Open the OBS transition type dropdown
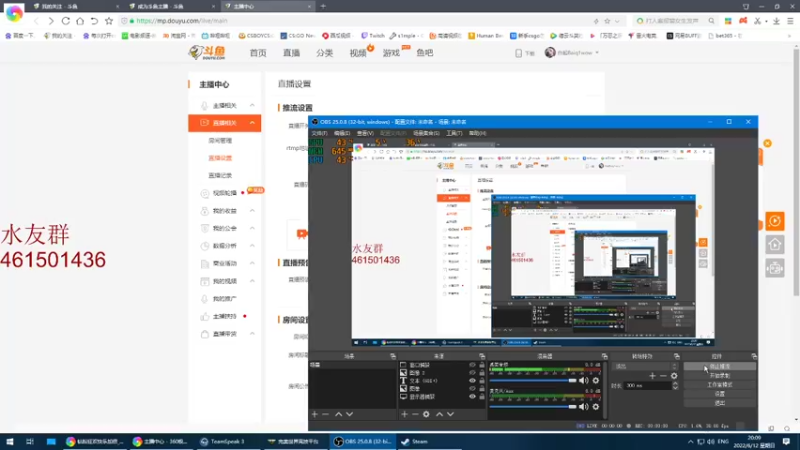The image size is (800, 450). [645, 366]
